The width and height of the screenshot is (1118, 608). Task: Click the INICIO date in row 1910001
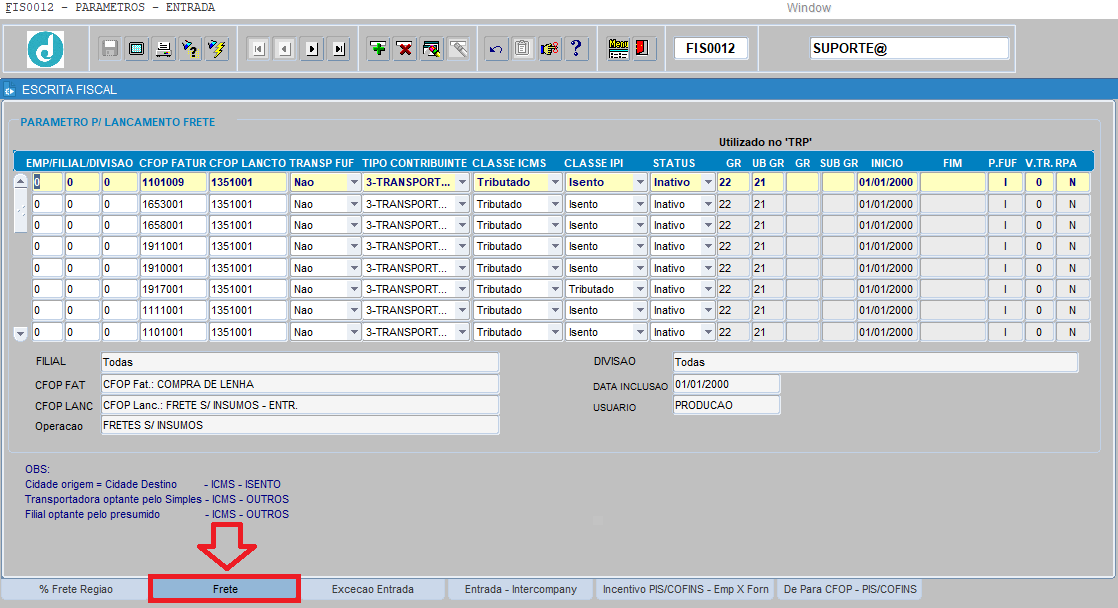[x=887, y=268]
